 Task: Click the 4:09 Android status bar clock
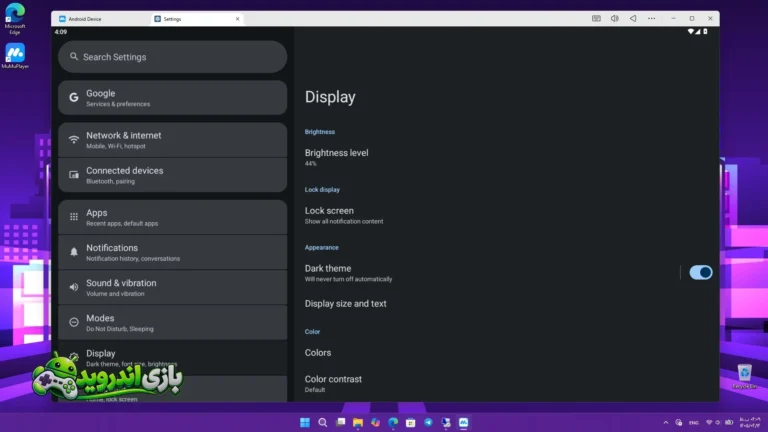click(61, 32)
